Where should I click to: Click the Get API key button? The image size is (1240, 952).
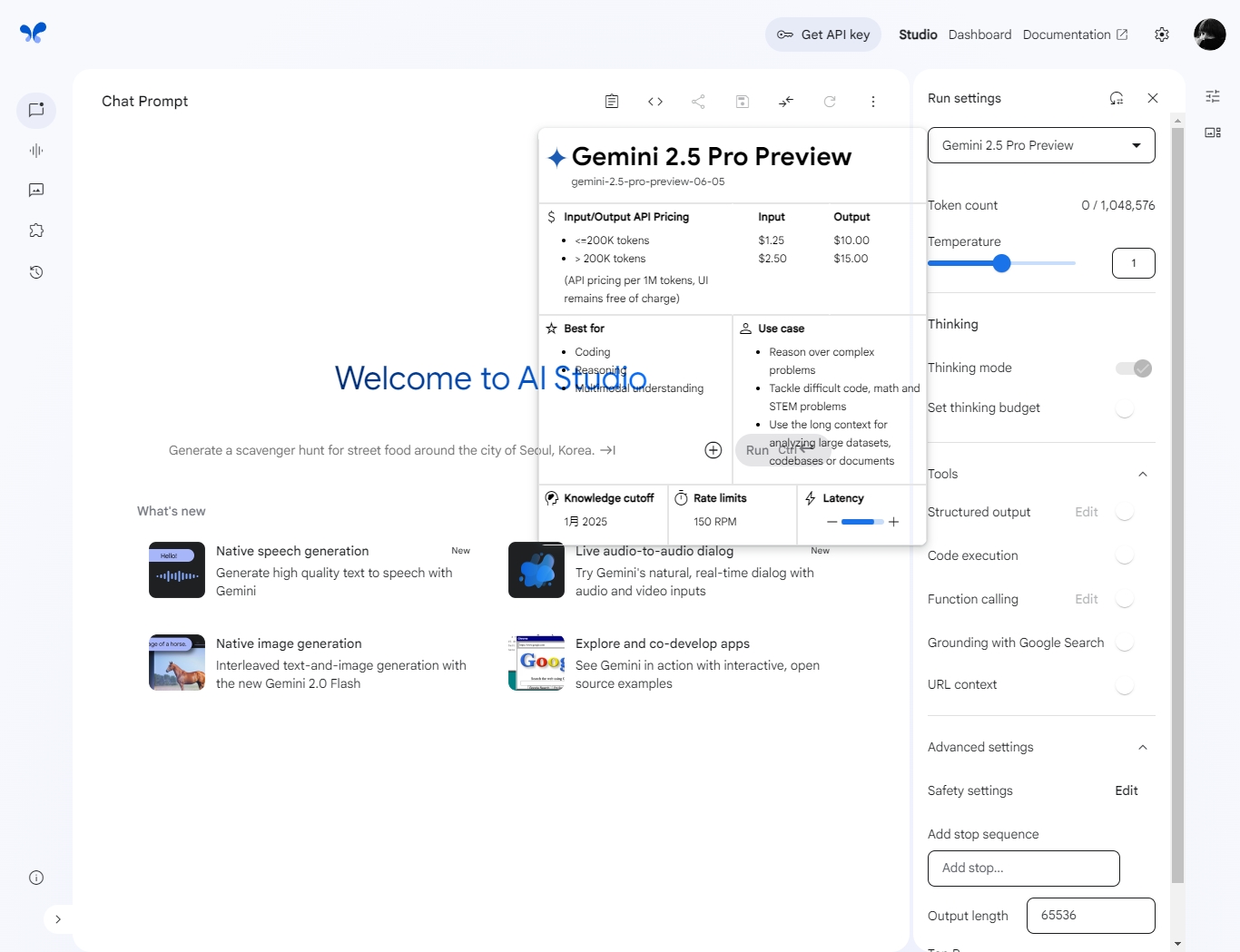pyautogui.click(x=823, y=34)
